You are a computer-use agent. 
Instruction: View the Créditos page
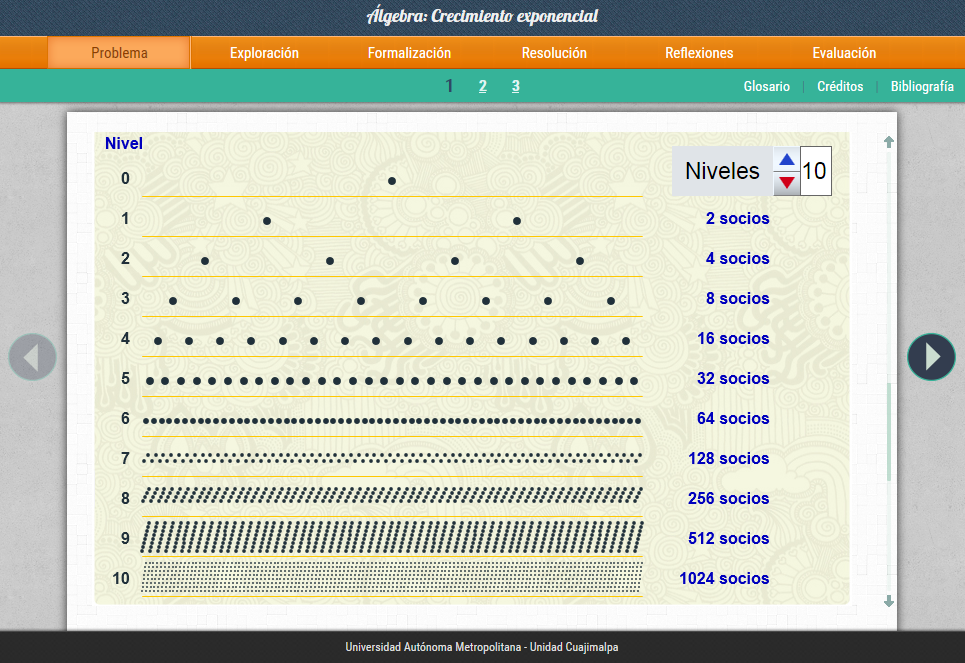point(840,87)
